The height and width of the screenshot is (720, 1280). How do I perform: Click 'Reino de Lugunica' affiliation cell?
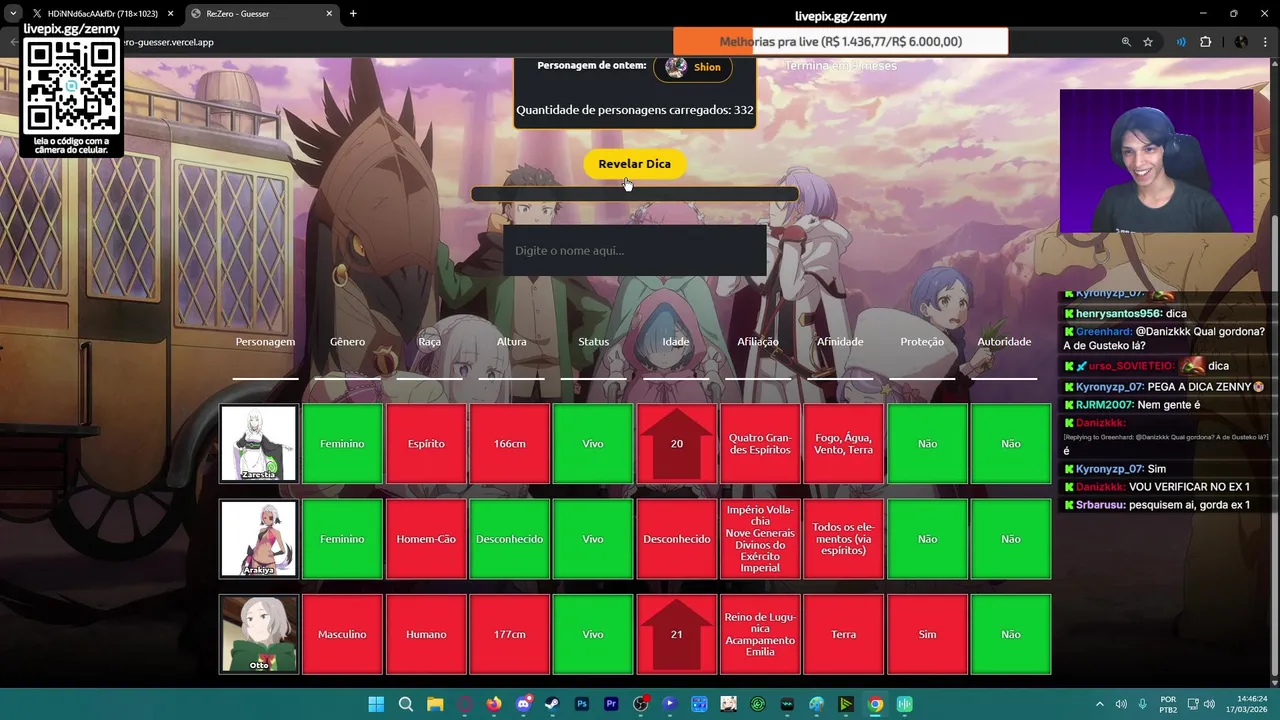pyautogui.click(x=760, y=634)
